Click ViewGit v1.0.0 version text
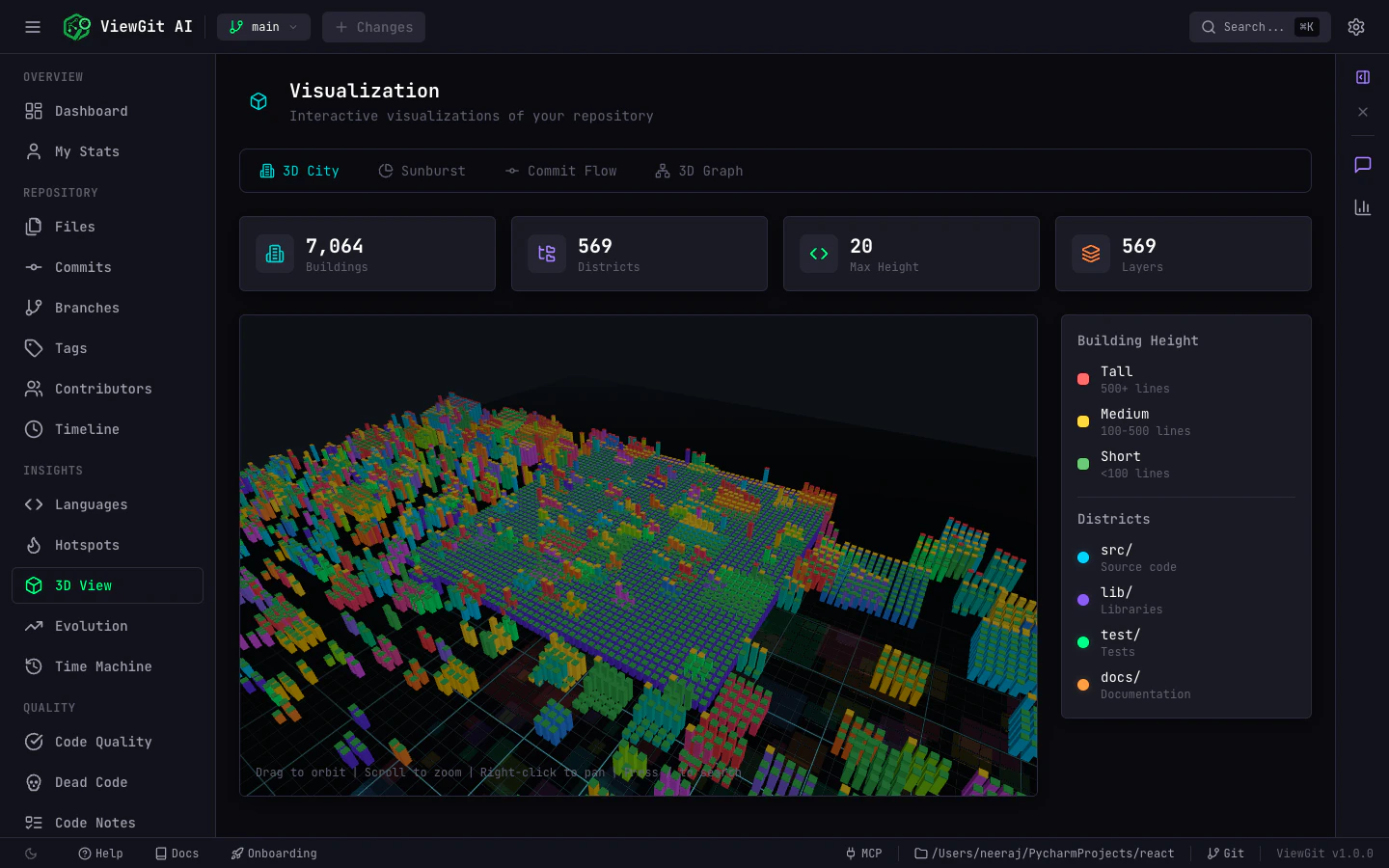 point(1324,854)
